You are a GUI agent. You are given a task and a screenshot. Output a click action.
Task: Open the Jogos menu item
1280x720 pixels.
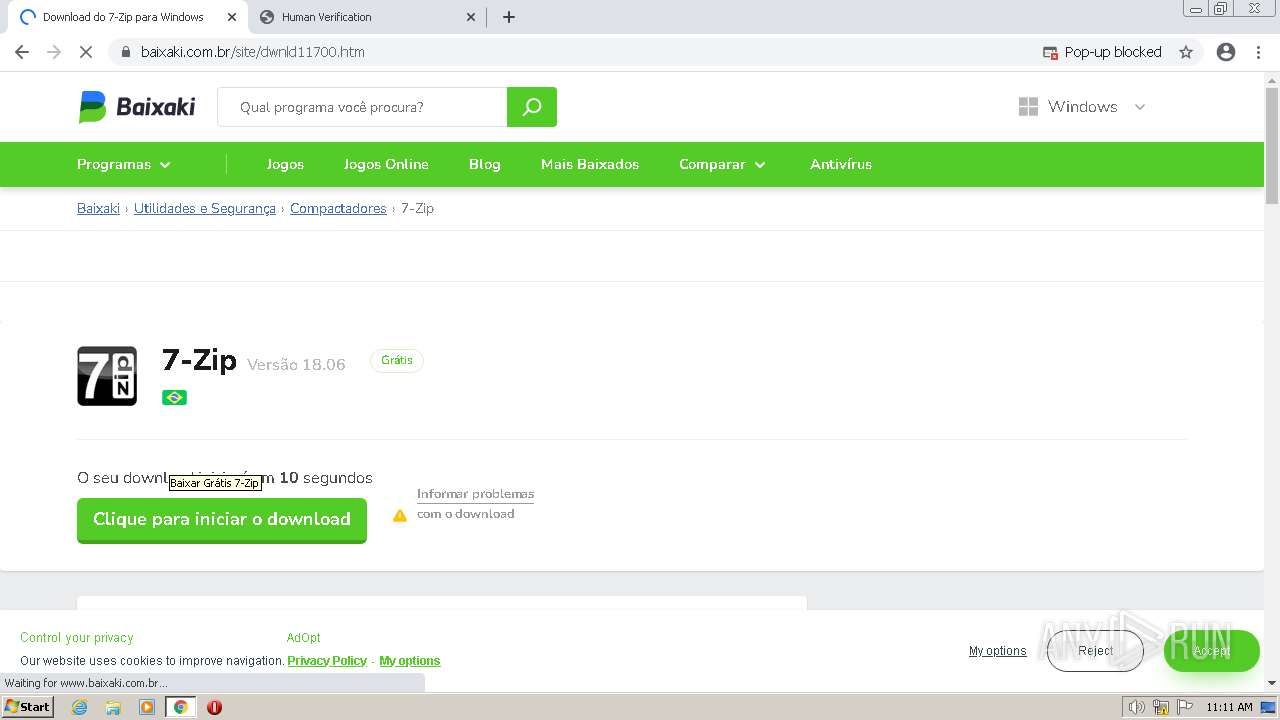pos(285,164)
